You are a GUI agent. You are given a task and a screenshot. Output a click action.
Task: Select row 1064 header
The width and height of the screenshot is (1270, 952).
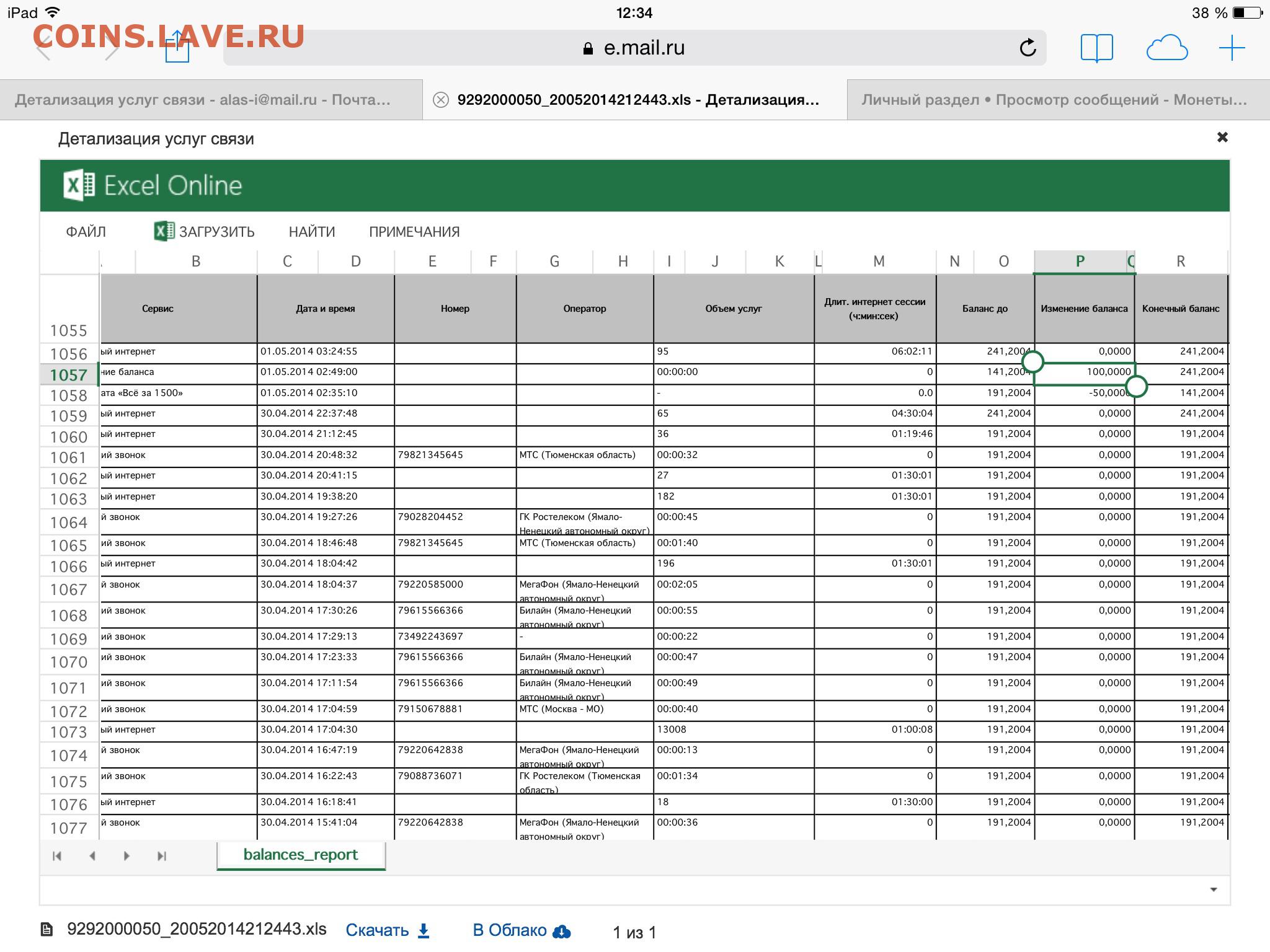(69, 522)
